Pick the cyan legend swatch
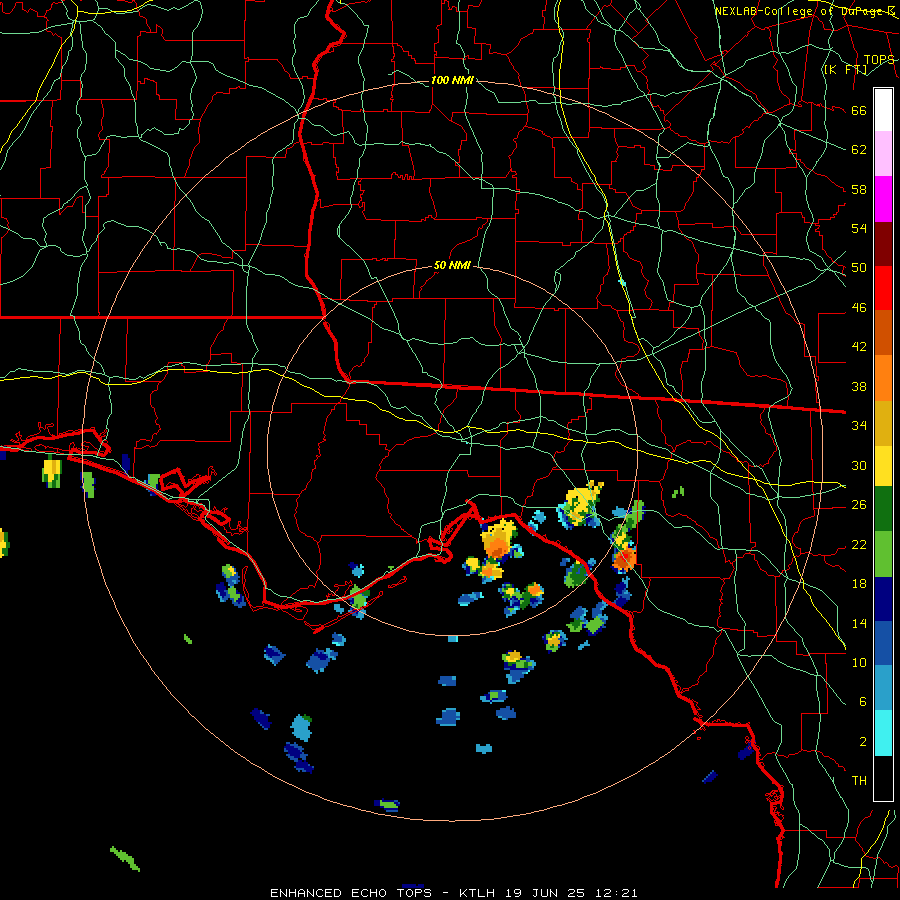The height and width of the screenshot is (900, 900). click(x=883, y=733)
